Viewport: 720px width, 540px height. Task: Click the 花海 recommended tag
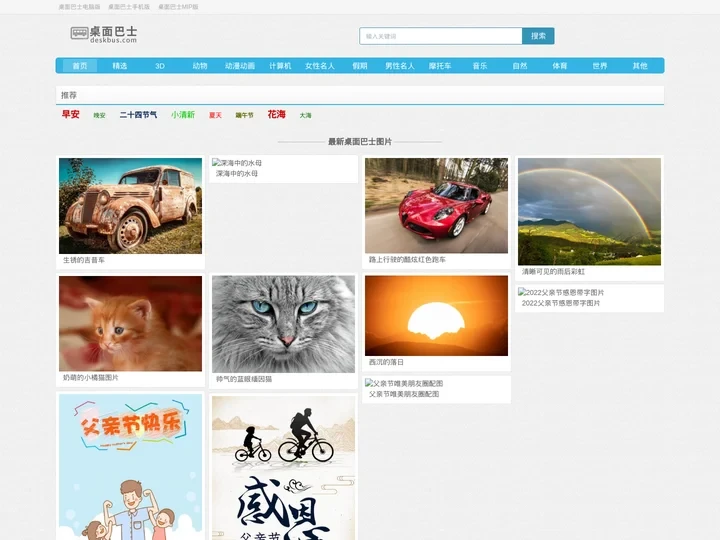pyautogui.click(x=276, y=114)
